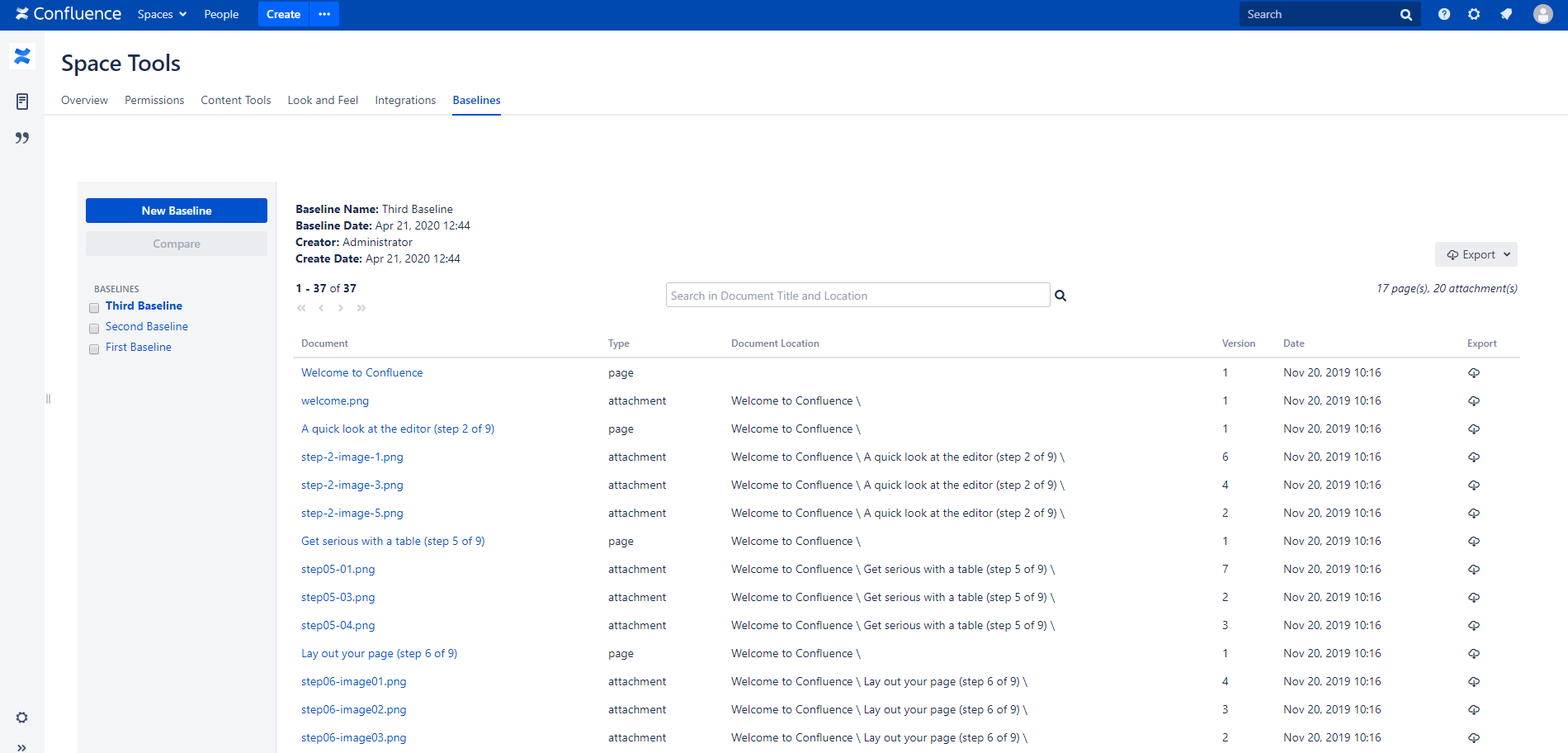This screenshot has height=753, width=1568.
Task: Open the Spaces dropdown menu
Action: pyautogui.click(x=162, y=14)
